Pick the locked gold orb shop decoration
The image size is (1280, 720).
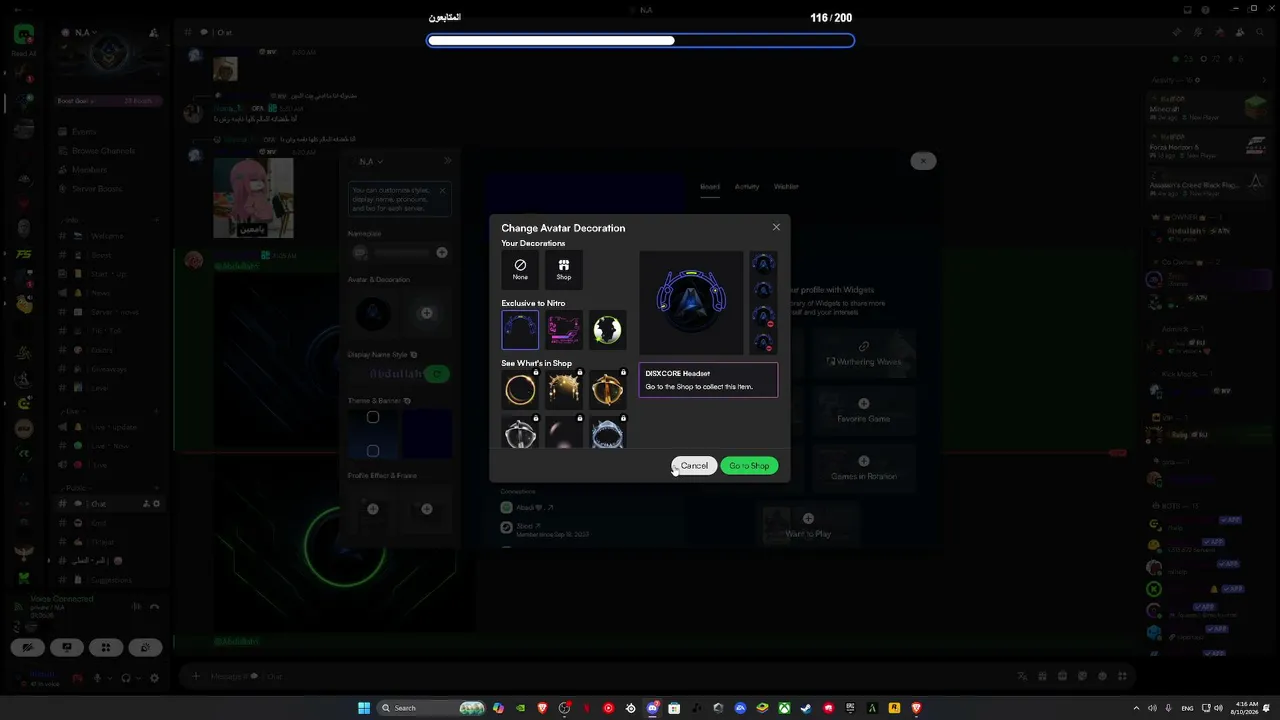pos(607,390)
